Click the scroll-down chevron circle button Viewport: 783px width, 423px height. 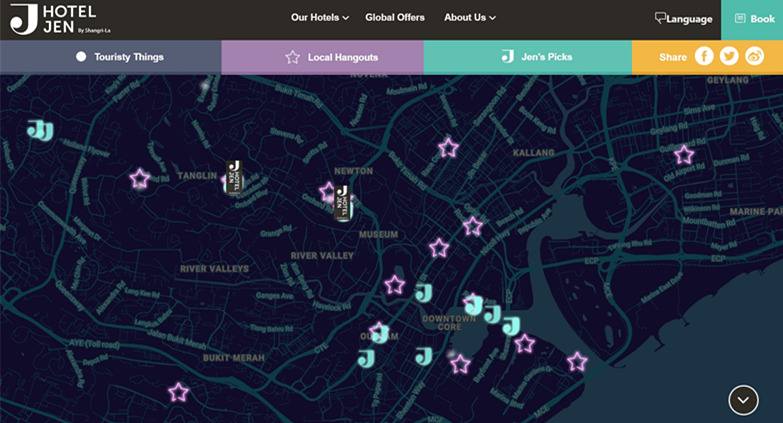(x=743, y=400)
